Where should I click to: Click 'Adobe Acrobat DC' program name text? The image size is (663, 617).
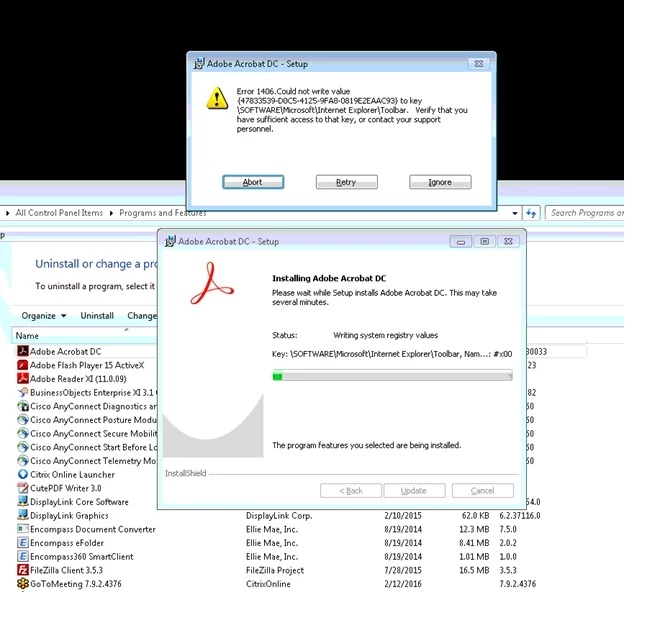point(66,351)
